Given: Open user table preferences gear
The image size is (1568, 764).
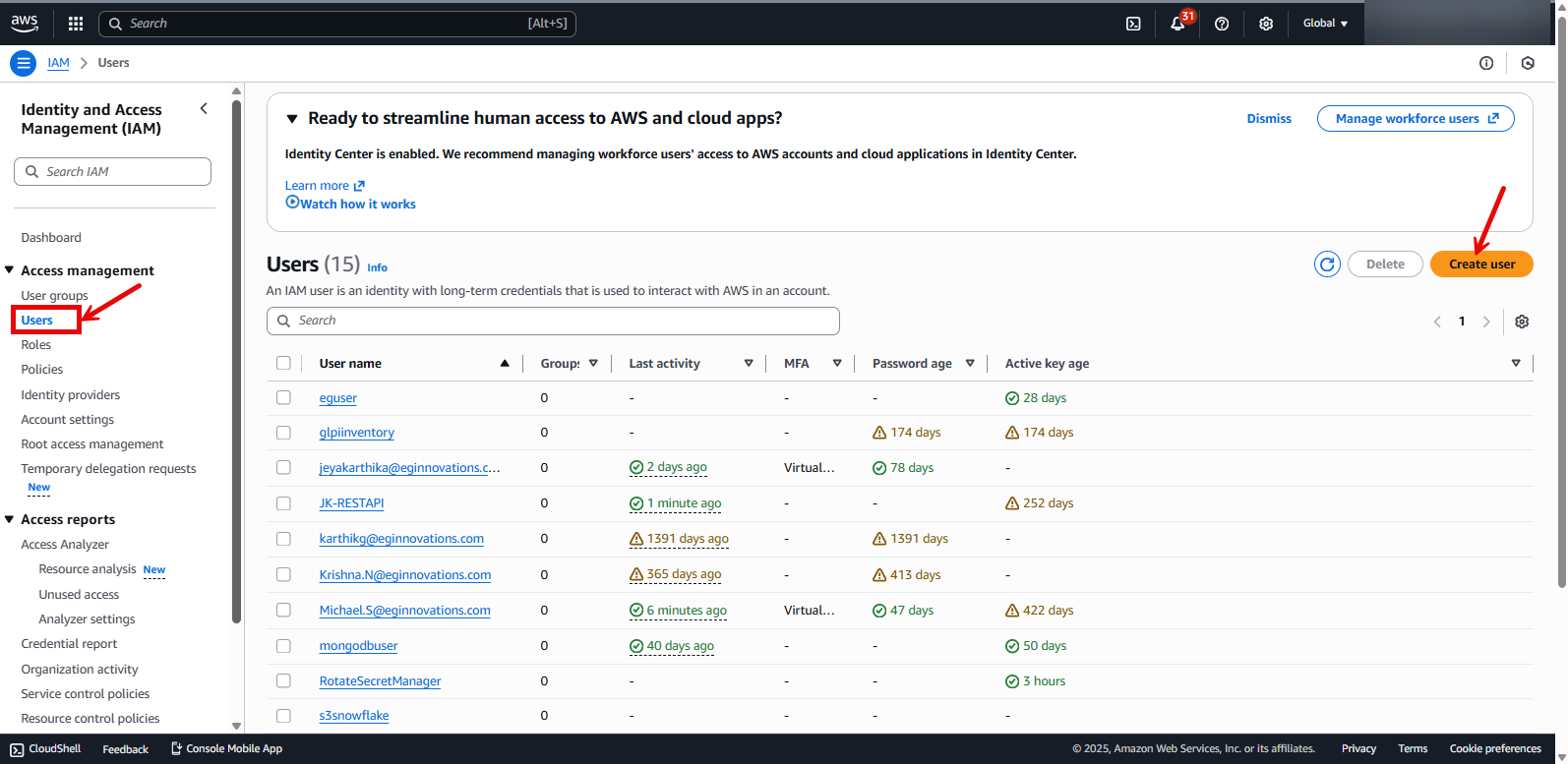Looking at the screenshot, I should pyautogui.click(x=1522, y=322).
